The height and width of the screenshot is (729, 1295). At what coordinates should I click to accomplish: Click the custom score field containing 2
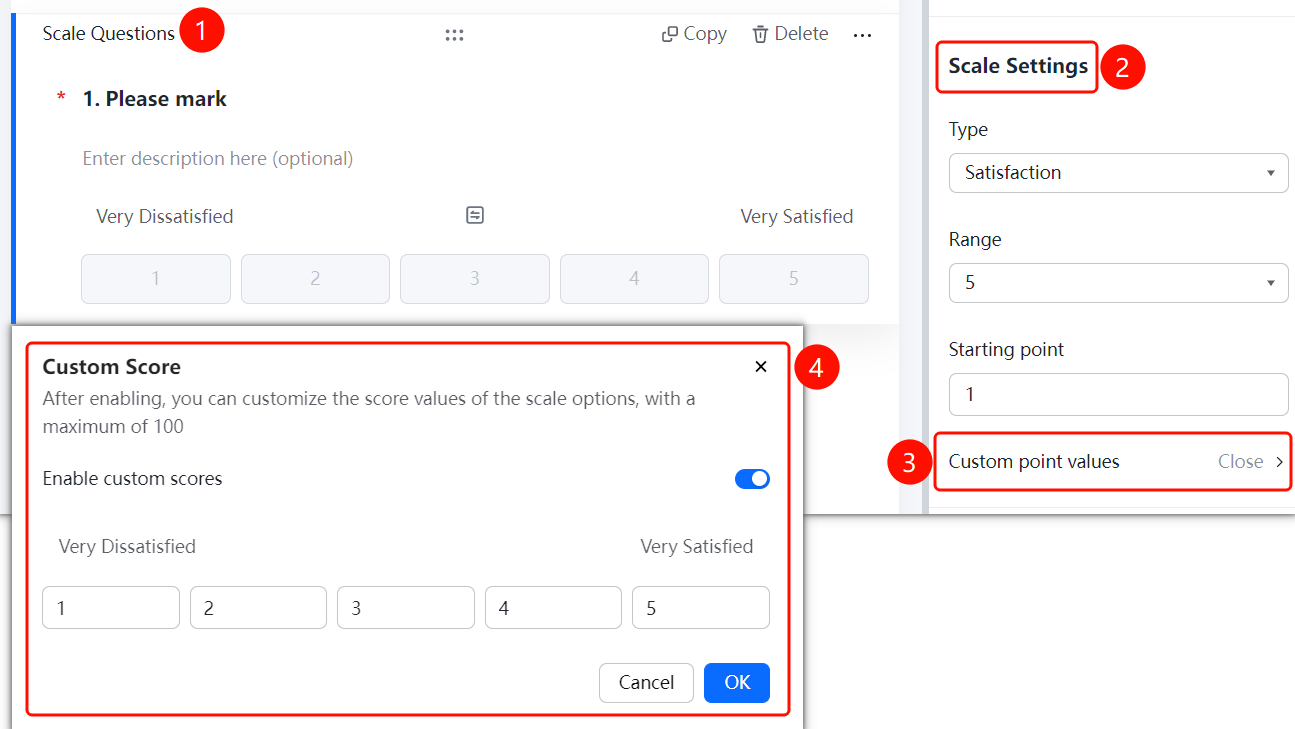(258, 608)
